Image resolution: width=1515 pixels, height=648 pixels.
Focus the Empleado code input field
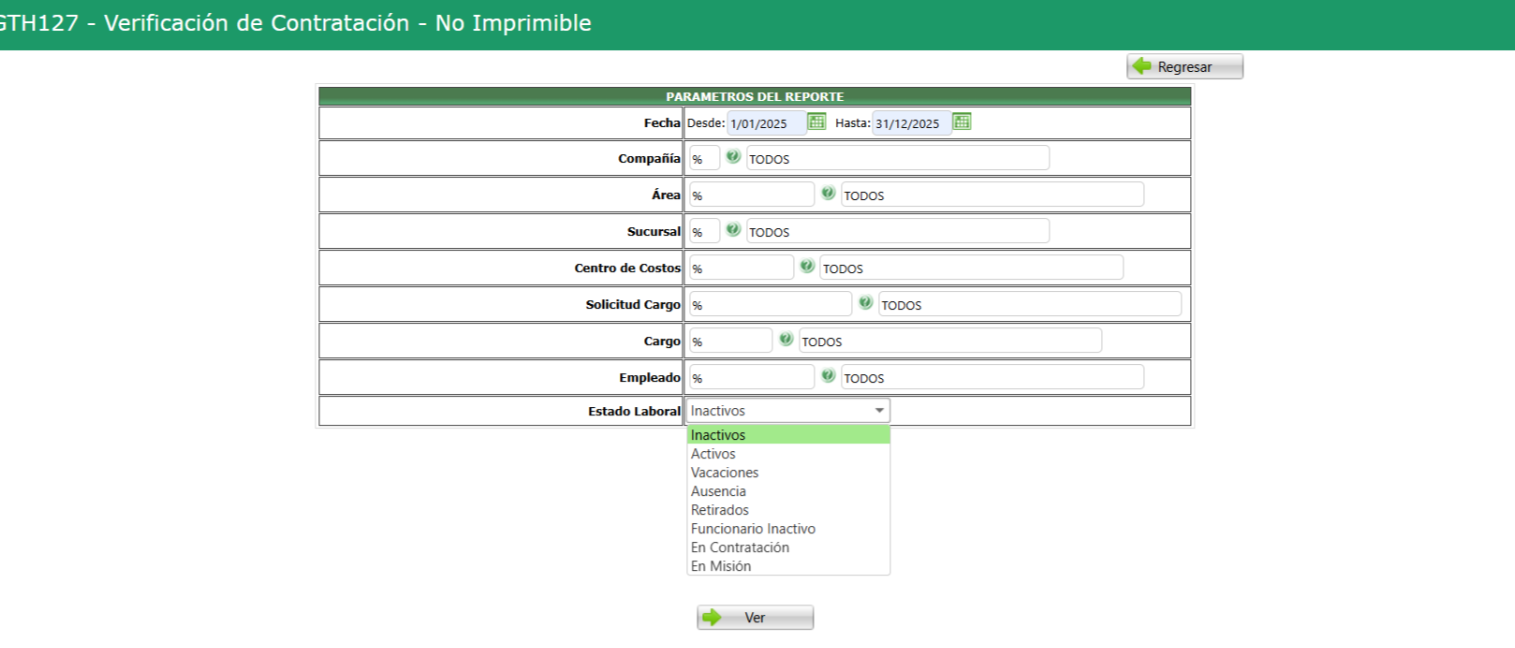coord(751,378)
